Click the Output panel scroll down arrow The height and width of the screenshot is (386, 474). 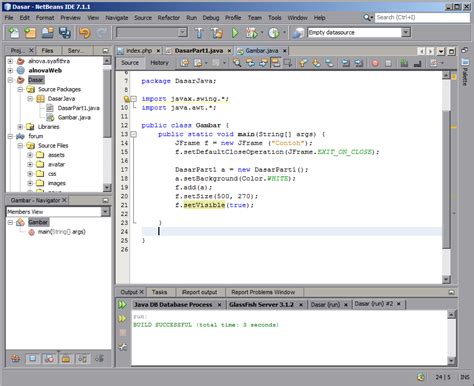(451, 360)
